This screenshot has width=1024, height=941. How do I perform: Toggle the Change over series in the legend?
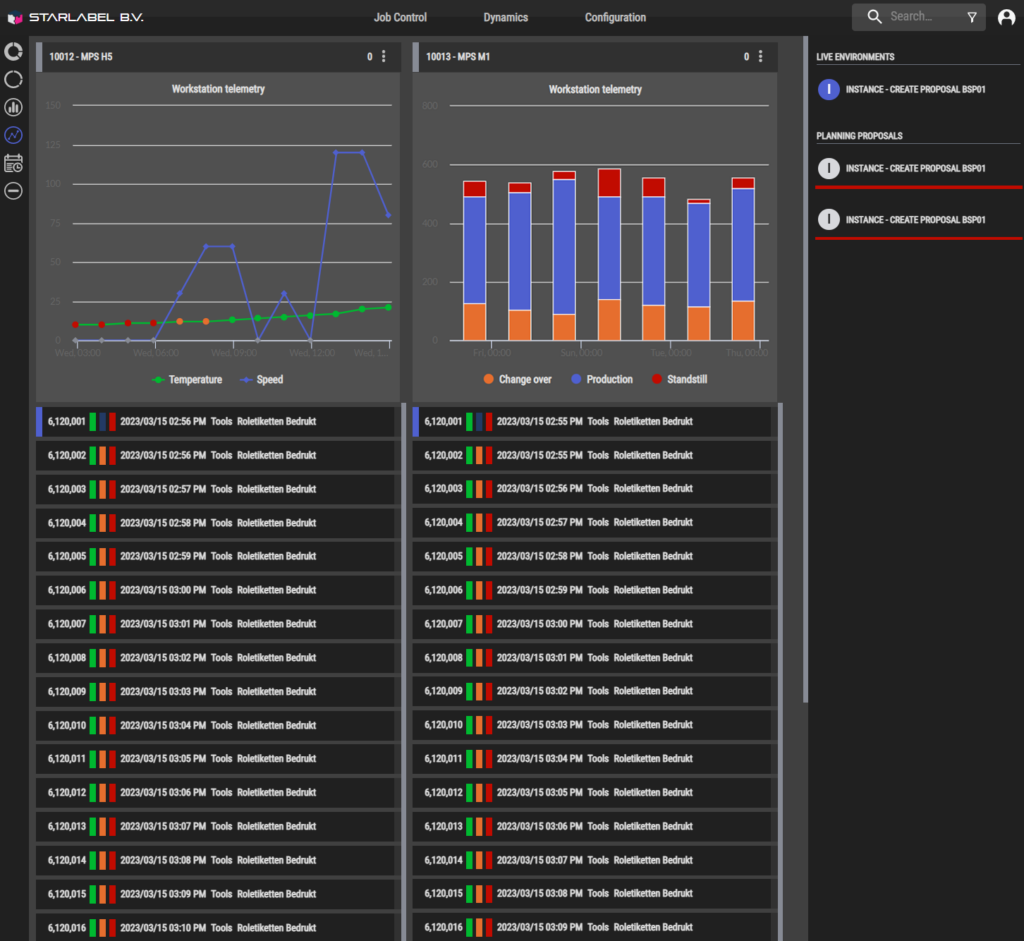517,379
